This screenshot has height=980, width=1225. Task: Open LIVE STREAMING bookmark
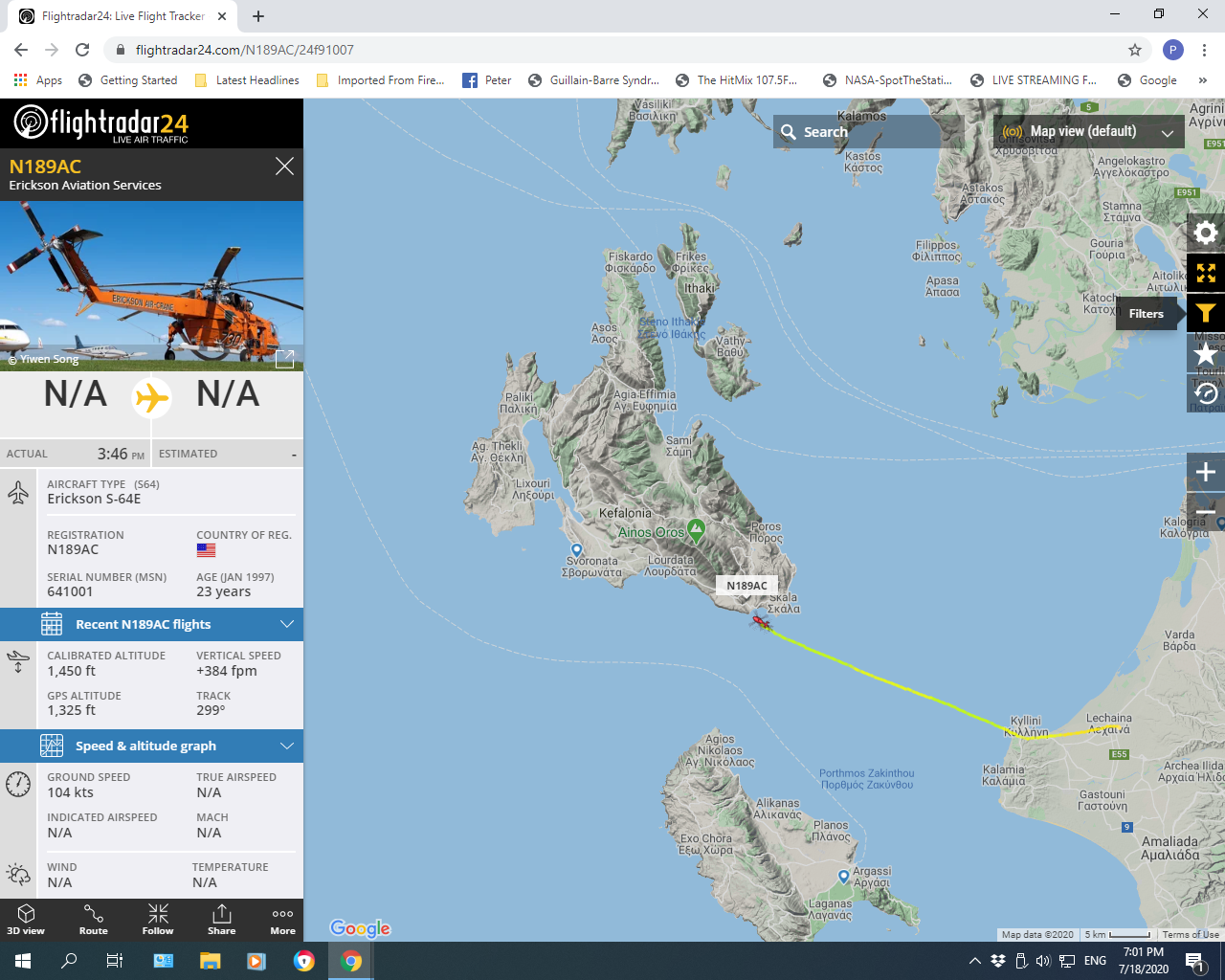[x=1034, y=80]
